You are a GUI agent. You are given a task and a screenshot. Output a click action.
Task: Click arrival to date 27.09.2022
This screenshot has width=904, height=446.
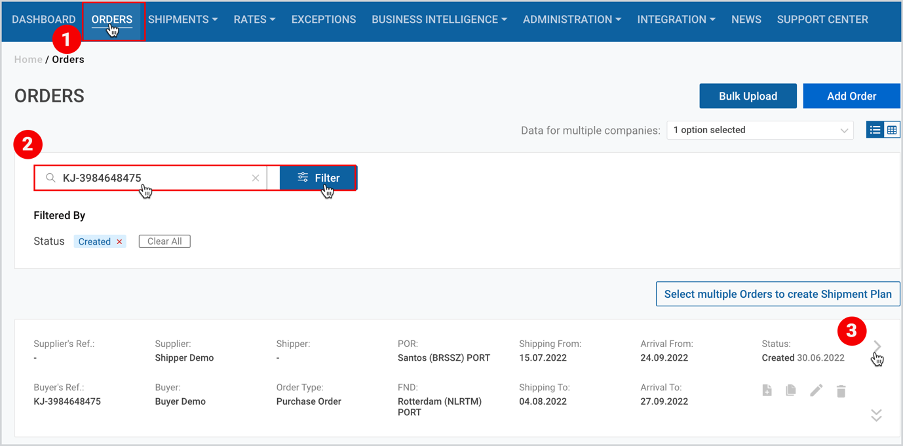coord(664,401)
